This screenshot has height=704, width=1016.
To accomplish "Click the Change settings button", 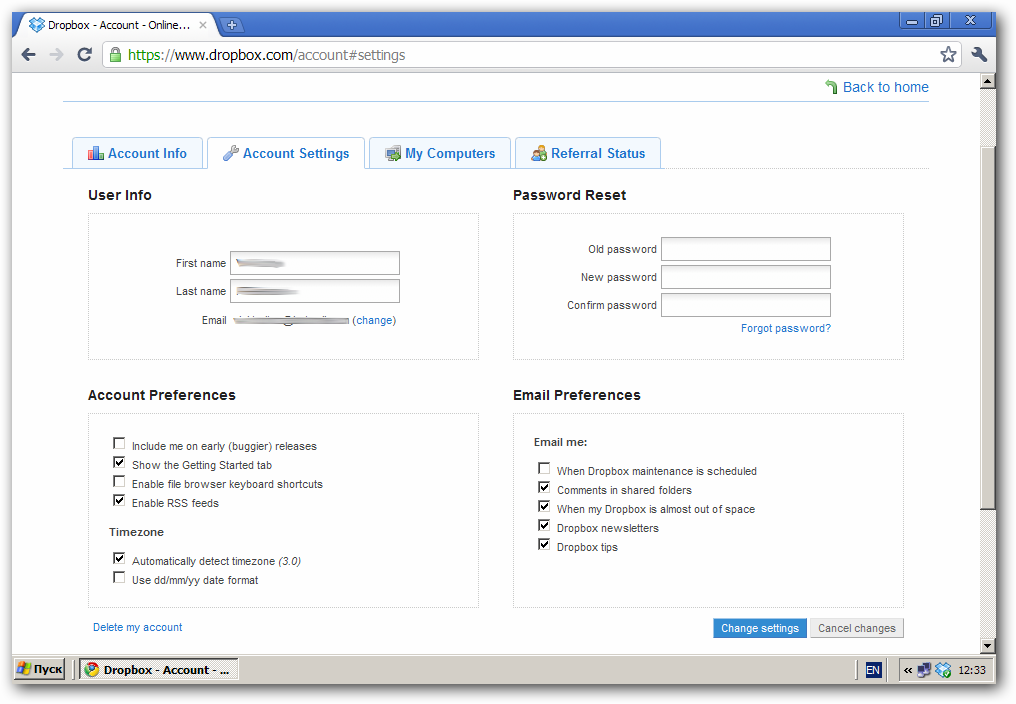I will [760, 628].
